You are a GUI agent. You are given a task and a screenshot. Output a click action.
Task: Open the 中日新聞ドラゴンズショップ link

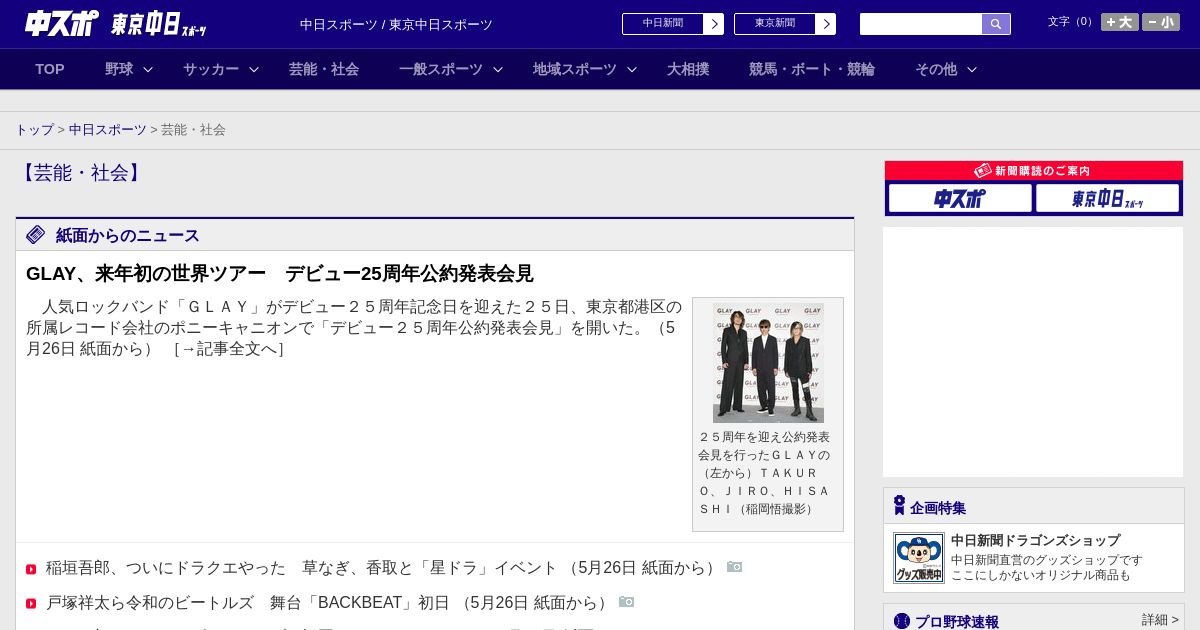tap(1035, 540)
